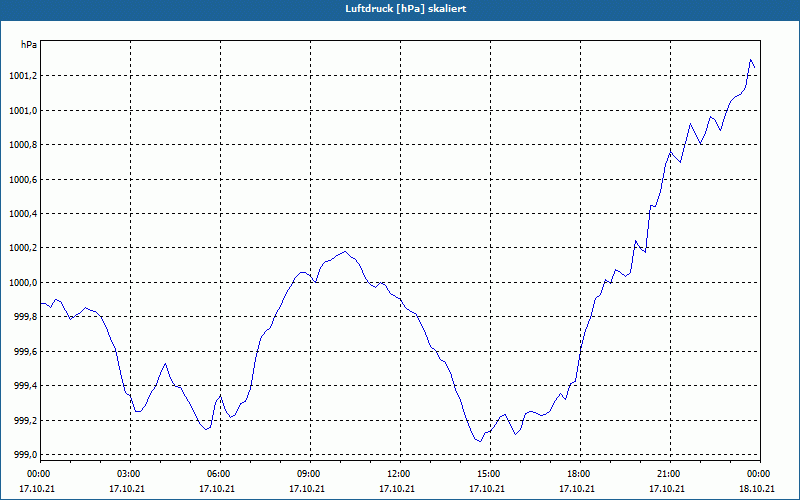
Task: Pick the 17.10.21 date under 15:00
Action: point(487,488)
